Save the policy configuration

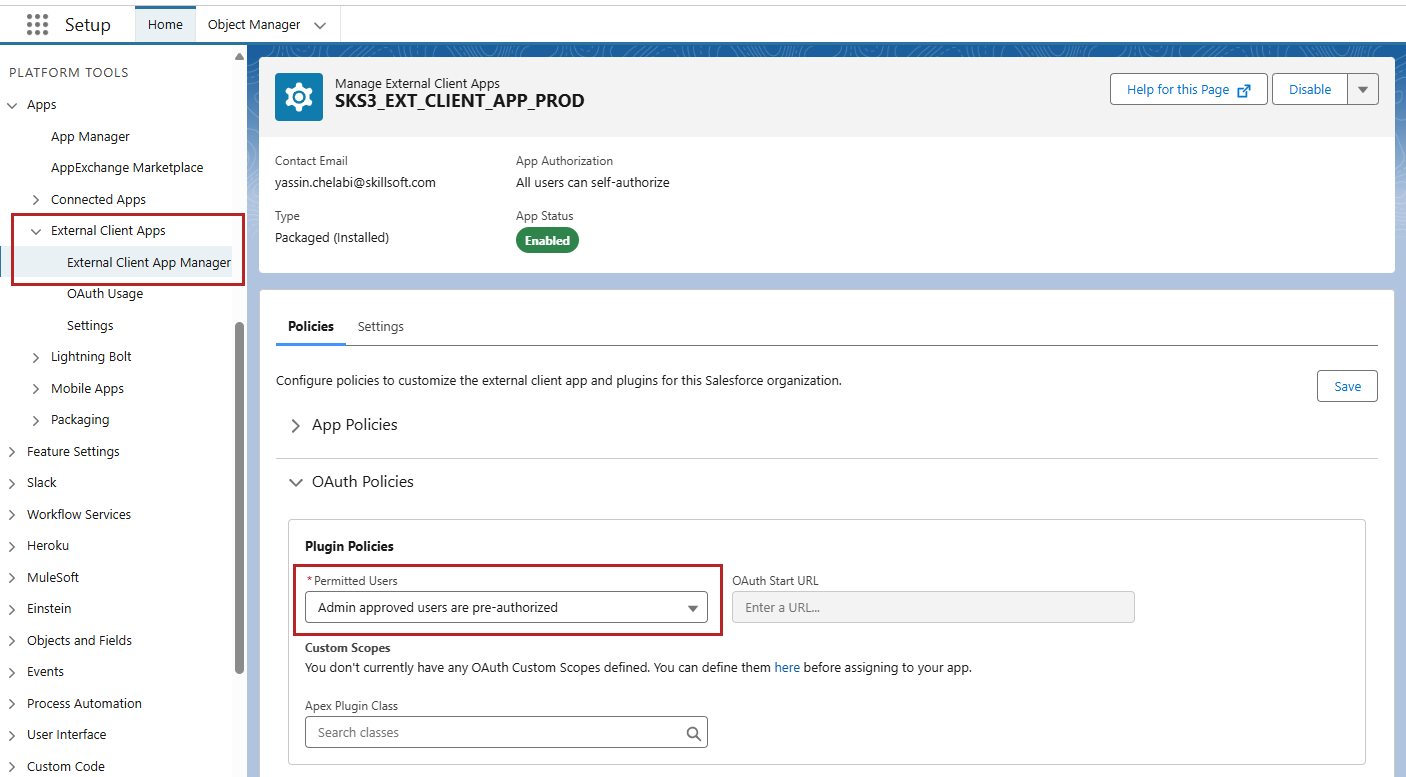tap(1347, 386)
